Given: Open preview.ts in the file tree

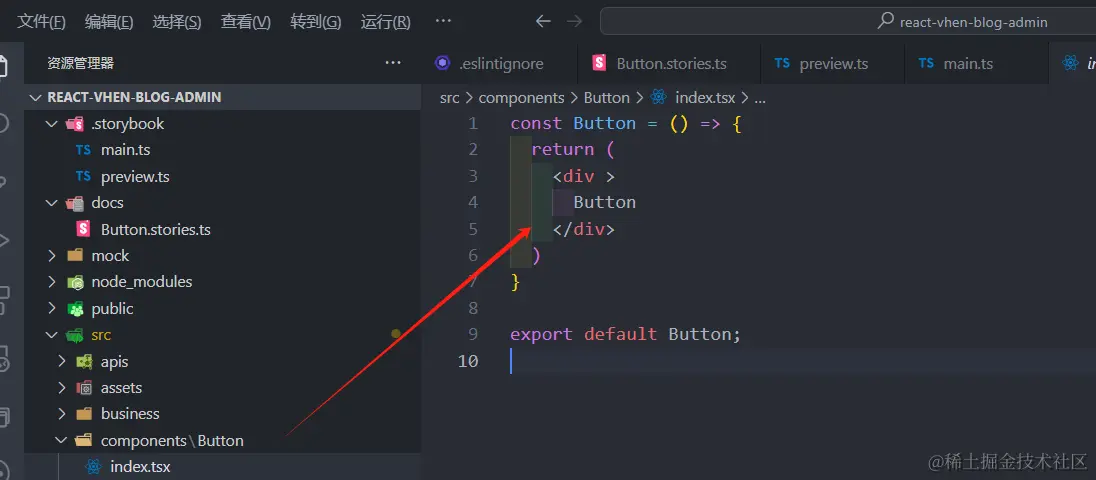Looking at the screenshot, I should tap(222, 177).
